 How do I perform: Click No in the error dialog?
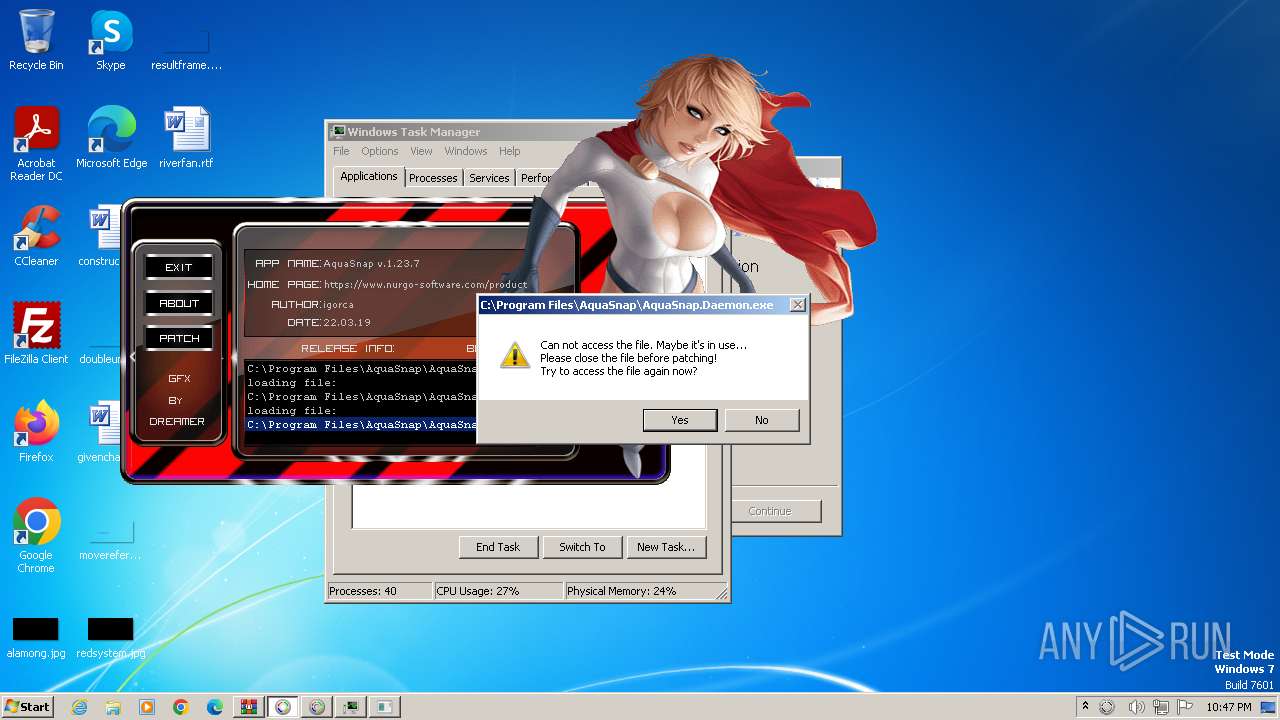click(x=762, y=420)
